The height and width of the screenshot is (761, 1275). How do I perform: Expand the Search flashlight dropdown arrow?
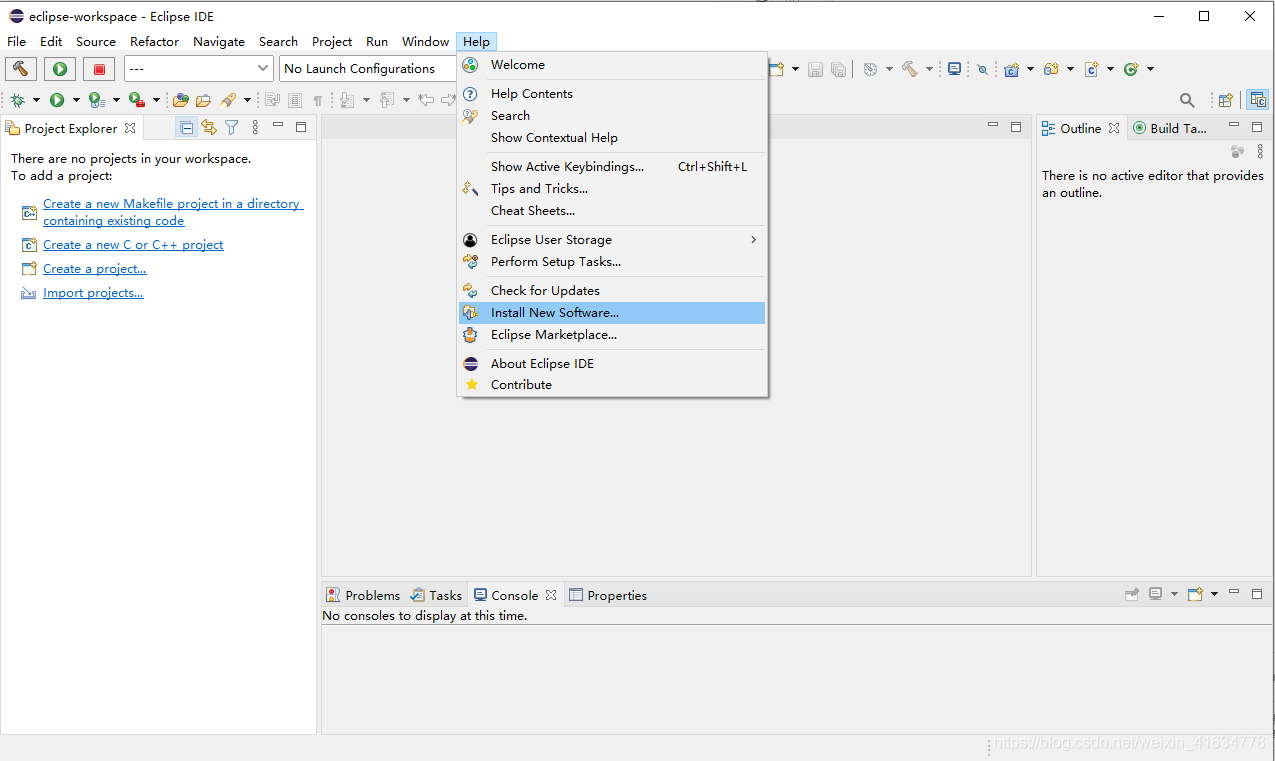click(247, 100)
